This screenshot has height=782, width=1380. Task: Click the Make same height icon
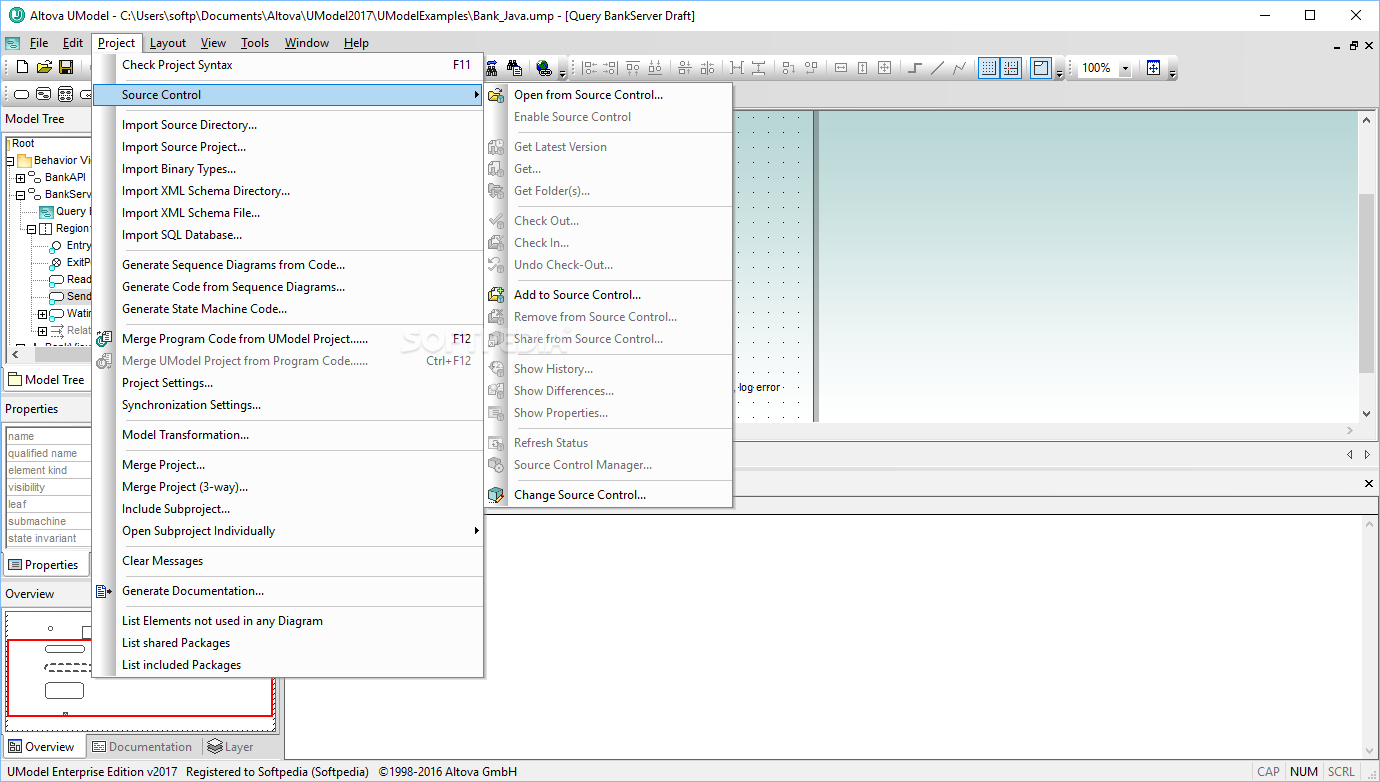[863, 68]
